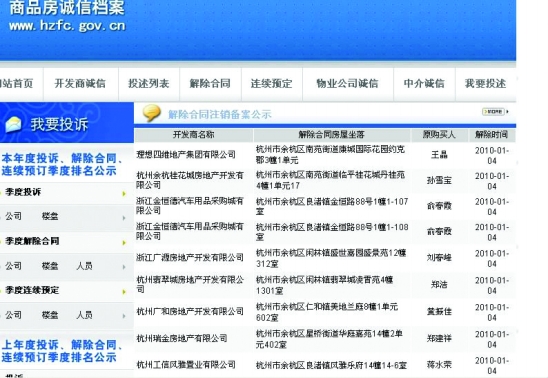Screen dimensions: 548x378
Task: Click the 解除时间 column header
Action: pyautogui.click(x=491, y=135)
